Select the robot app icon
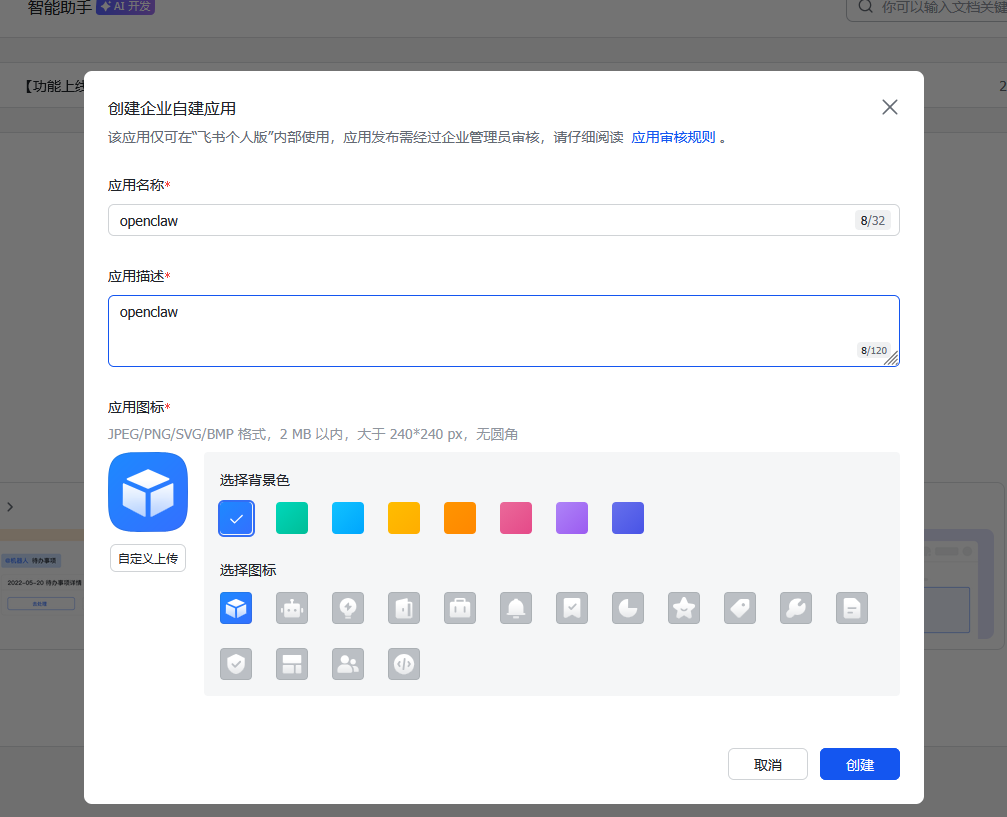The image size is (1007, 817). click(x=292, y=608)
